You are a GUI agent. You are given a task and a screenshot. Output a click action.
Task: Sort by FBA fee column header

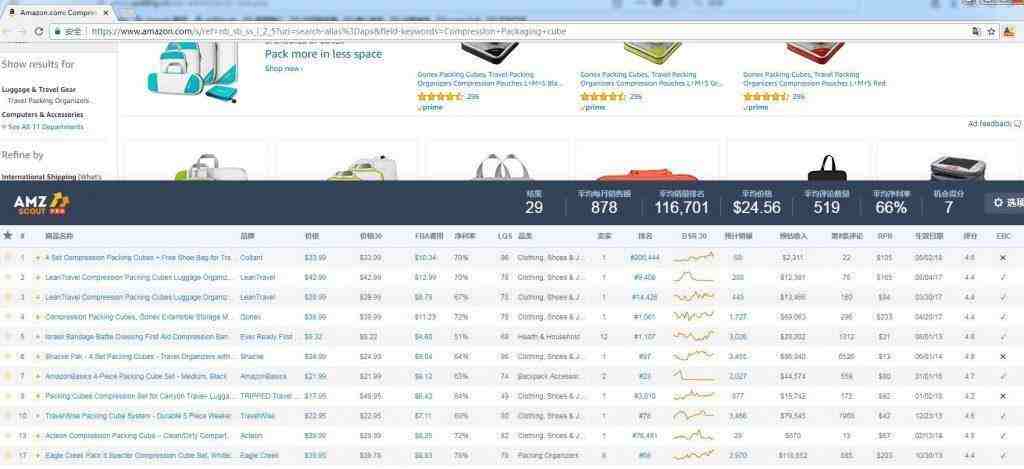click(429, 236)
